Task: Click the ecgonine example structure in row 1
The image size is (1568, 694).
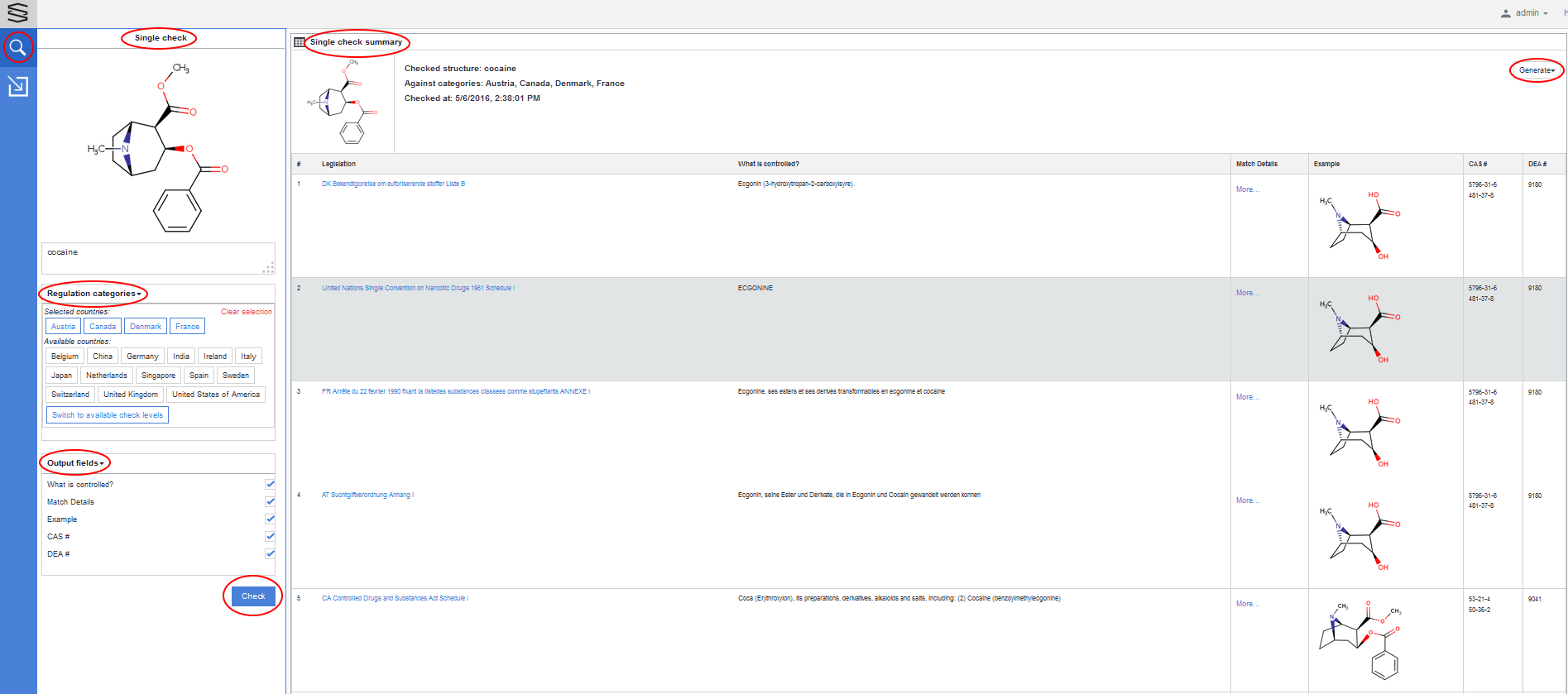Action: 1359,225
